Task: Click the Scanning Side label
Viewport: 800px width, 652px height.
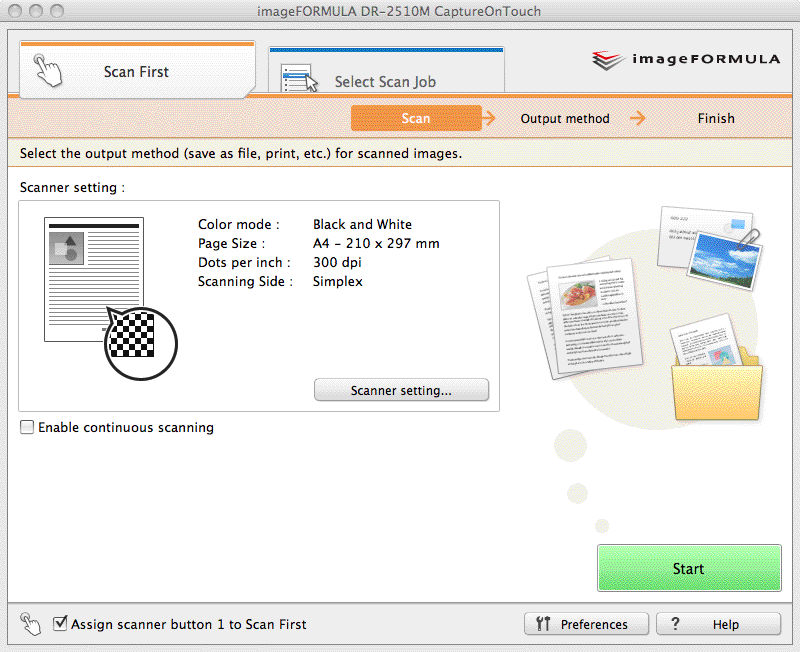Action: point(245,282)
